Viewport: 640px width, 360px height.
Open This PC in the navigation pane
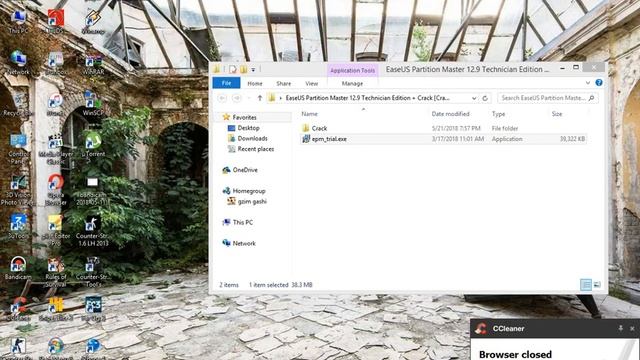pos(242,222)
